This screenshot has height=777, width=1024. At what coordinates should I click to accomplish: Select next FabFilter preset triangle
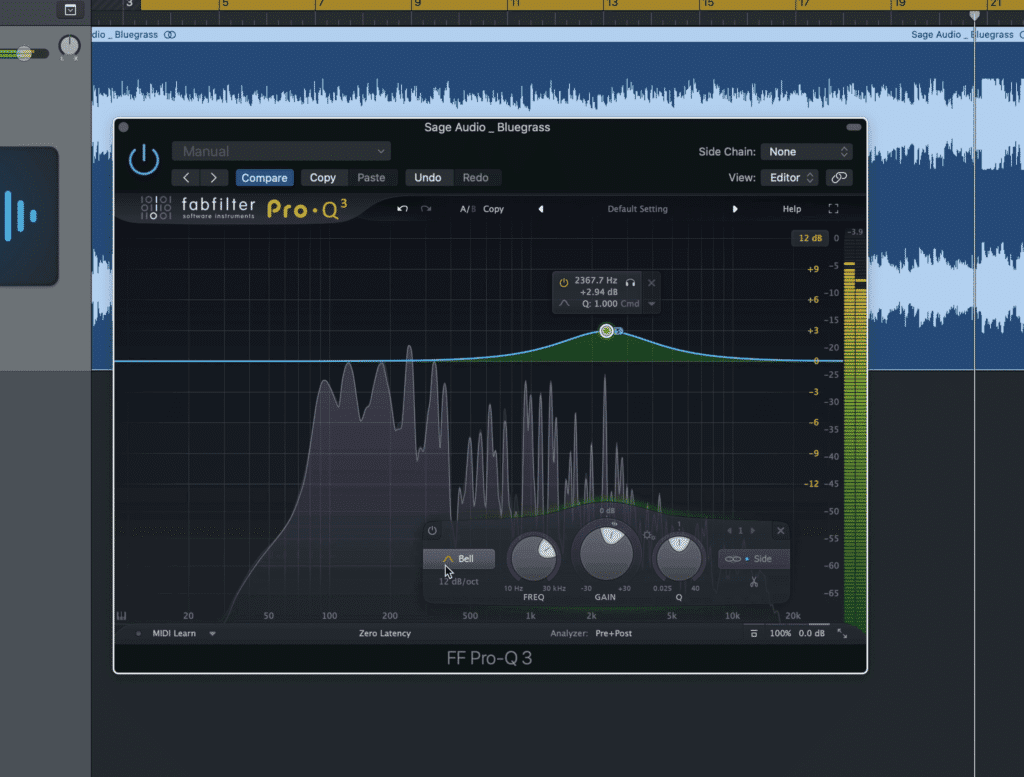(735, 209)
